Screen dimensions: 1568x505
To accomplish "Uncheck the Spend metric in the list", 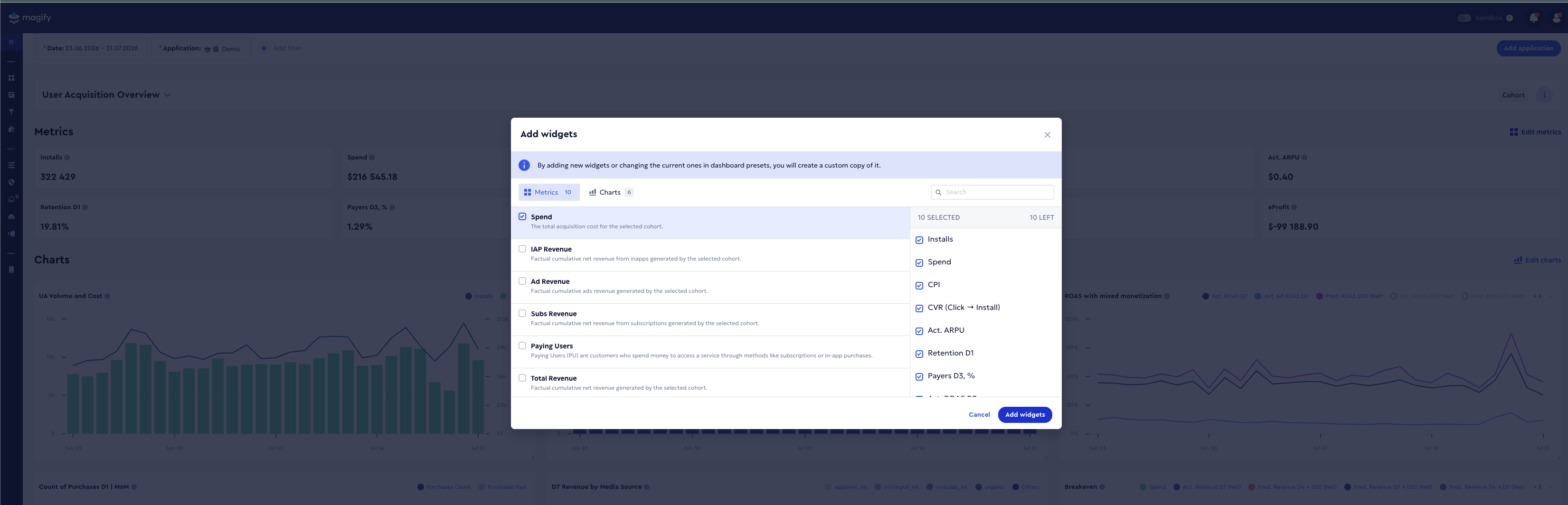I will coord(522,216).
